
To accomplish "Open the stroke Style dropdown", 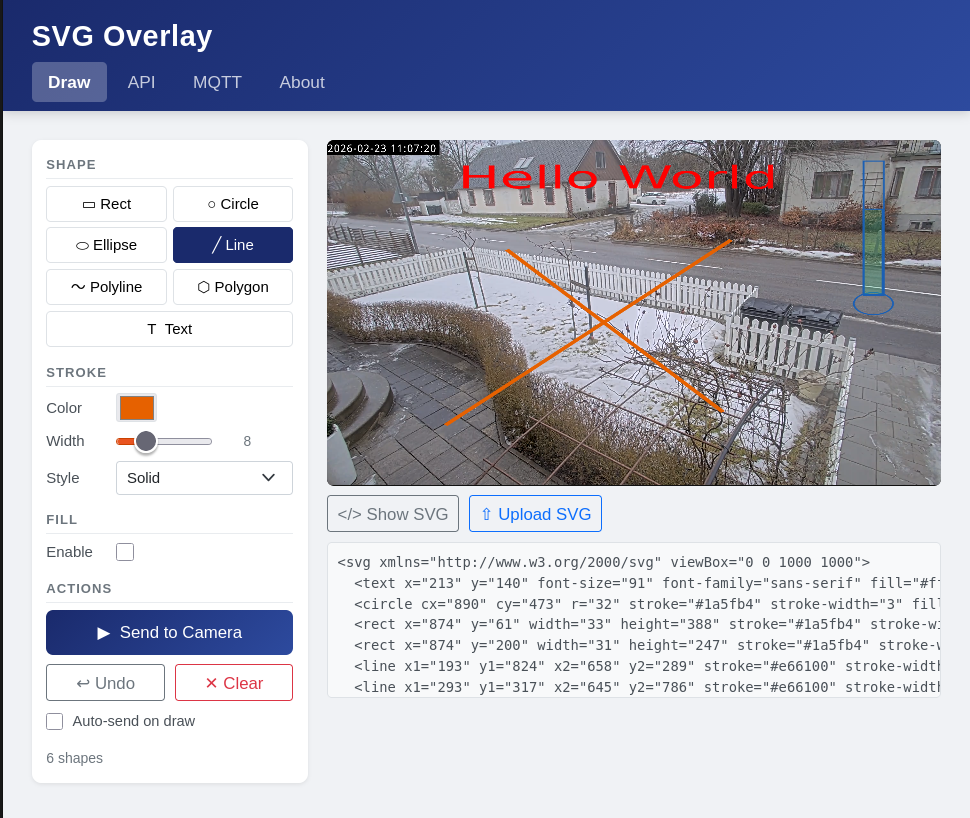I will [x=204, y=478].
